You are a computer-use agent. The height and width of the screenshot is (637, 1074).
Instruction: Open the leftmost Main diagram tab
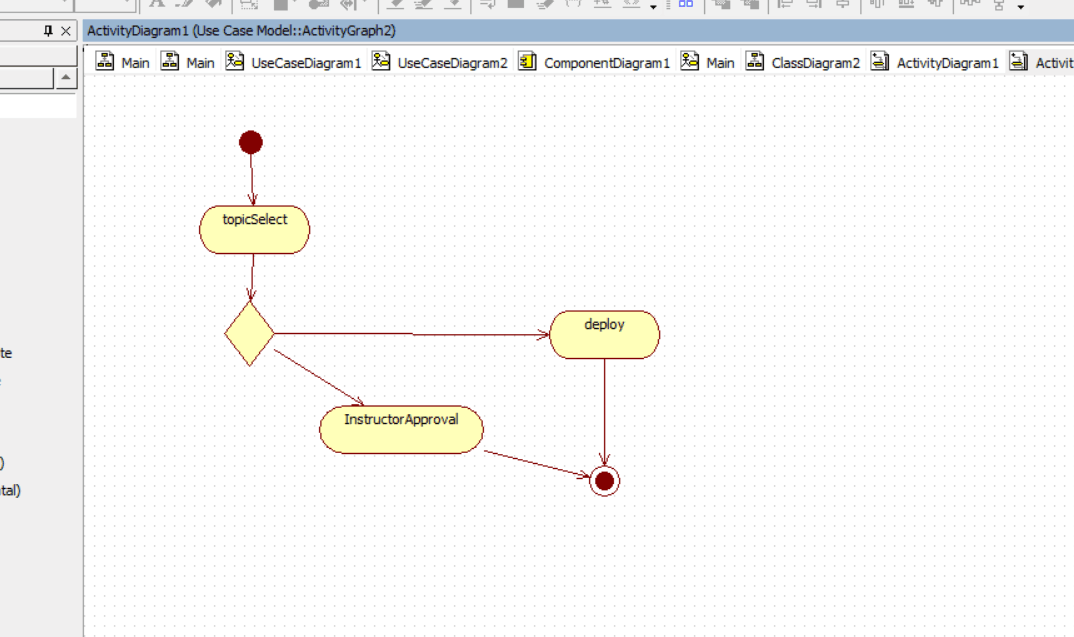coord(123,62)
